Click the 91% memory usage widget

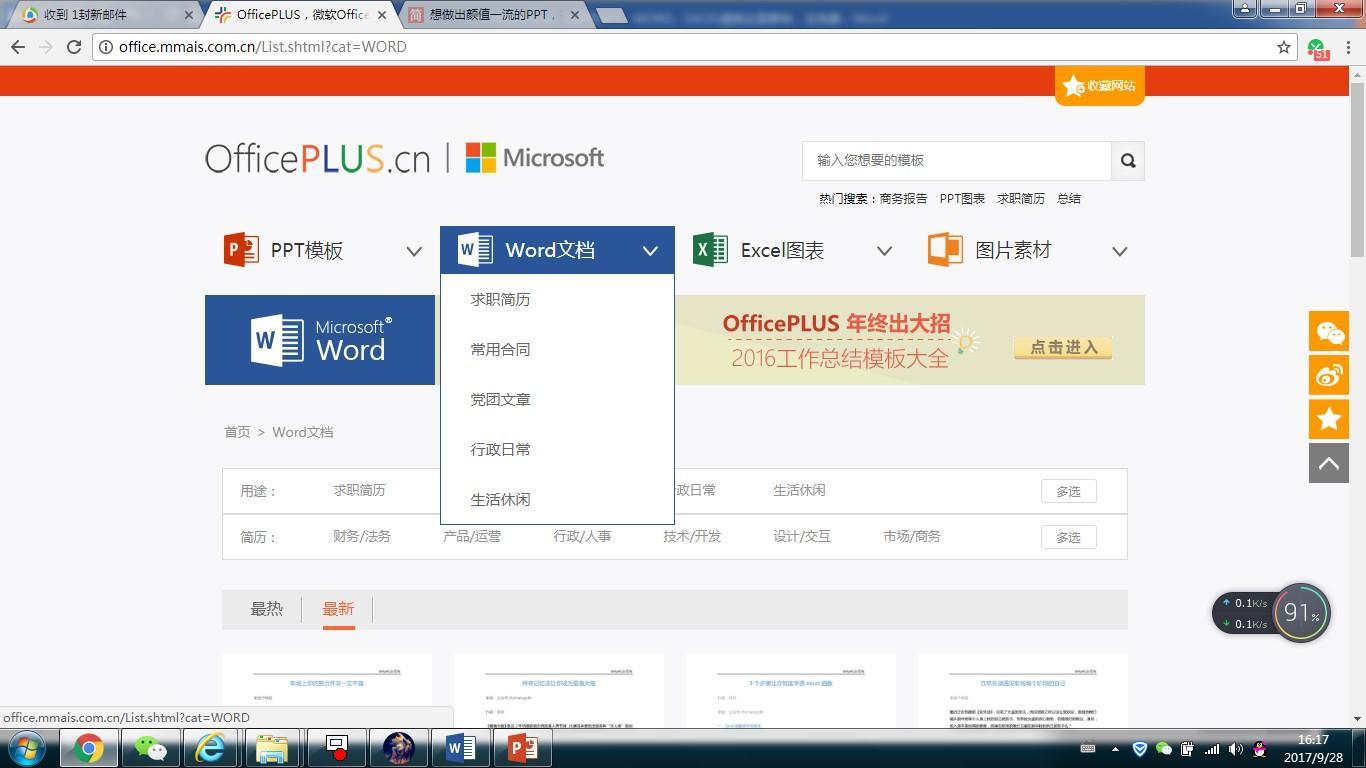[x=1301, y=612]
